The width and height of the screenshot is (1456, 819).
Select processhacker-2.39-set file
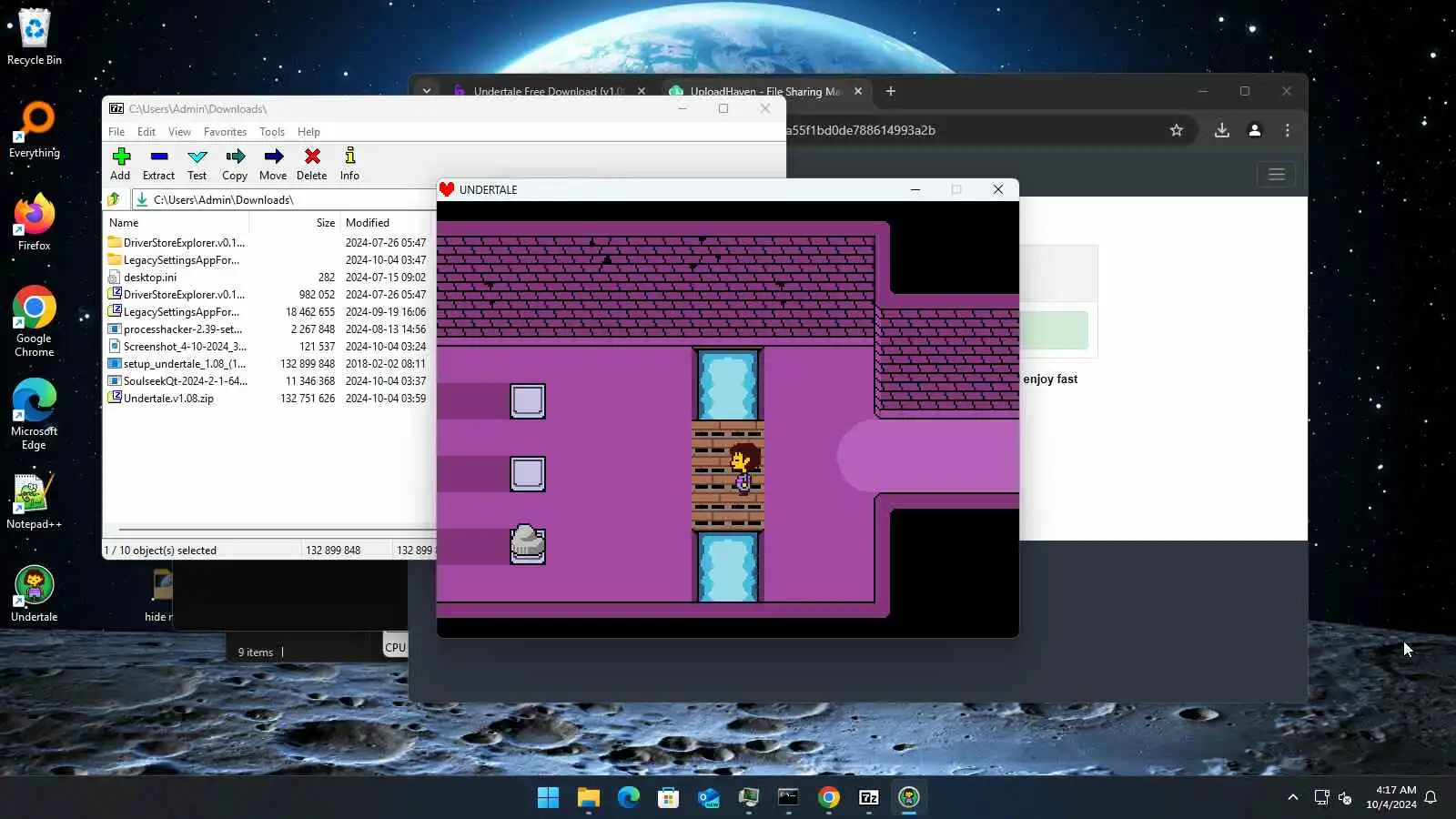(x=268, y=329)
